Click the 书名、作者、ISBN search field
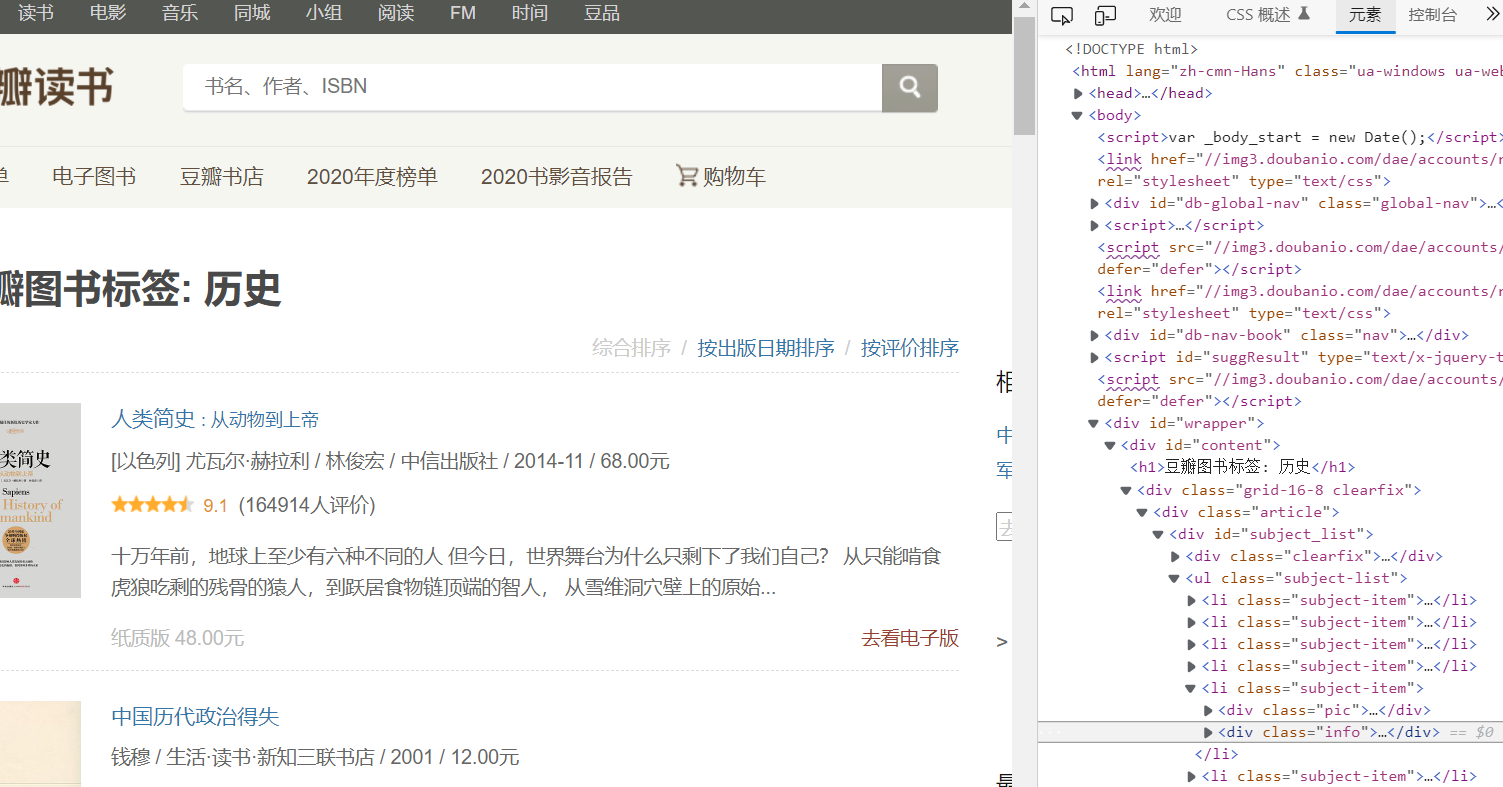Image resolution: width=1503 pixels, height=787 pixels. (532, 87)
